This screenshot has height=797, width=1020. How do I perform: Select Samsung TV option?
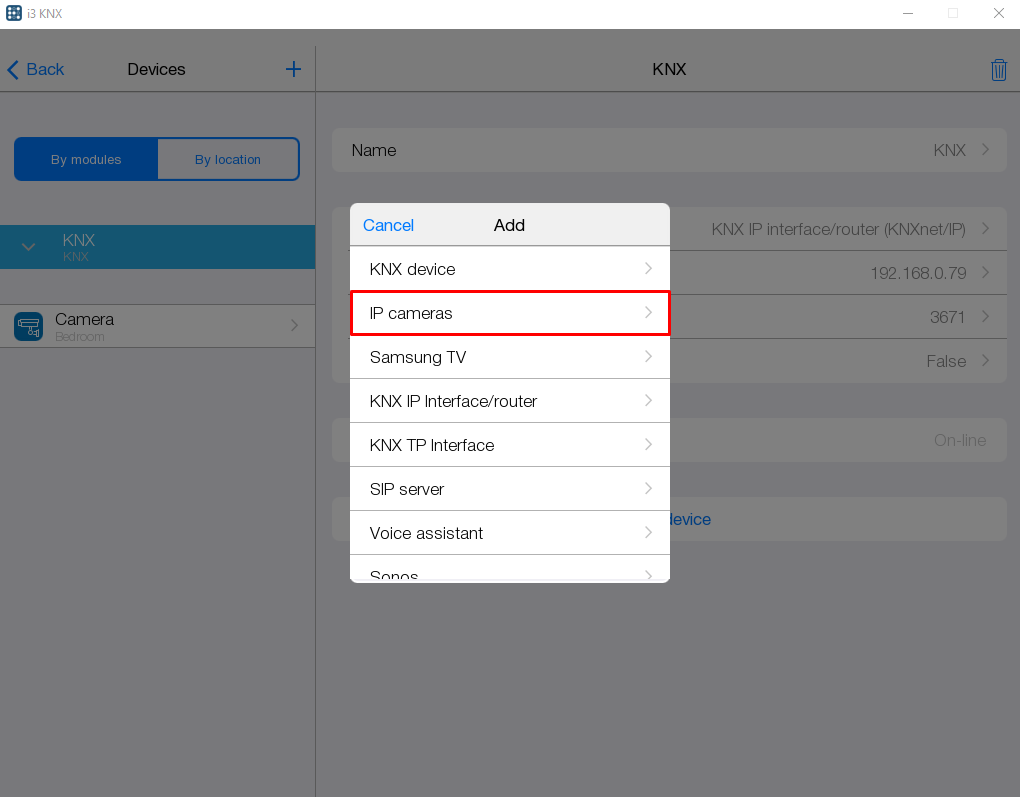click(x=509, y=357)
